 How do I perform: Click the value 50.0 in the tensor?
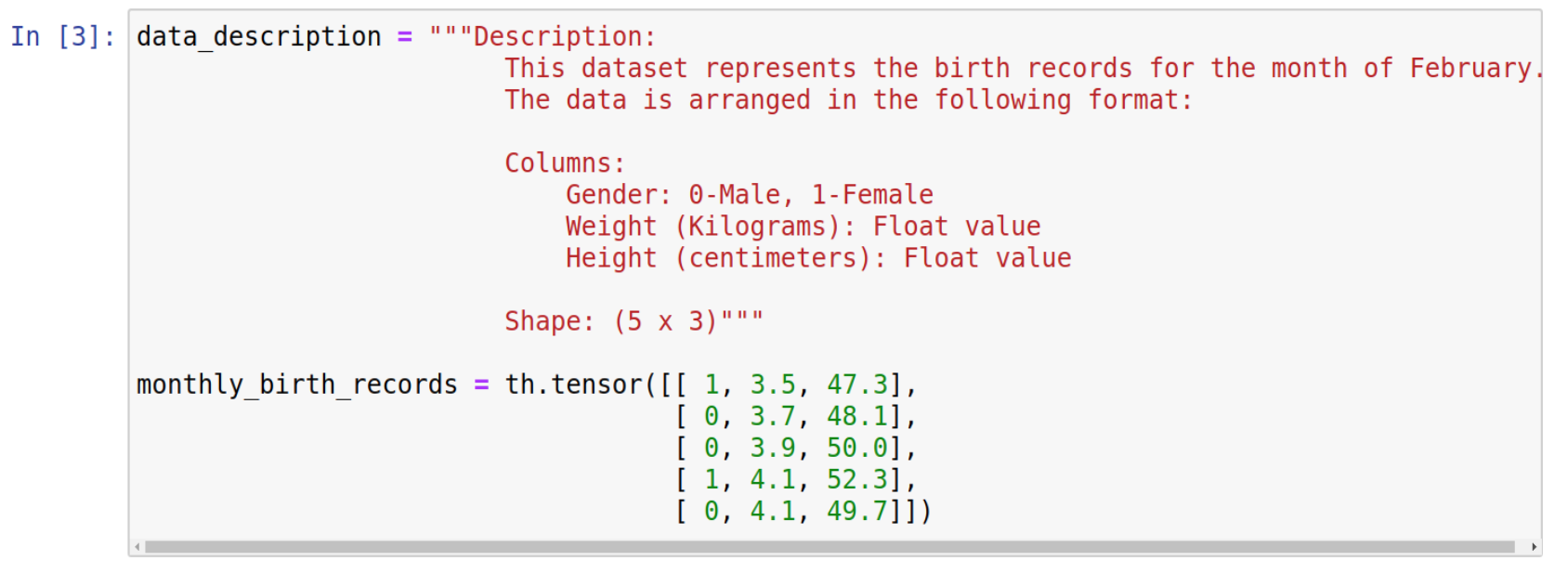point(857,448)
